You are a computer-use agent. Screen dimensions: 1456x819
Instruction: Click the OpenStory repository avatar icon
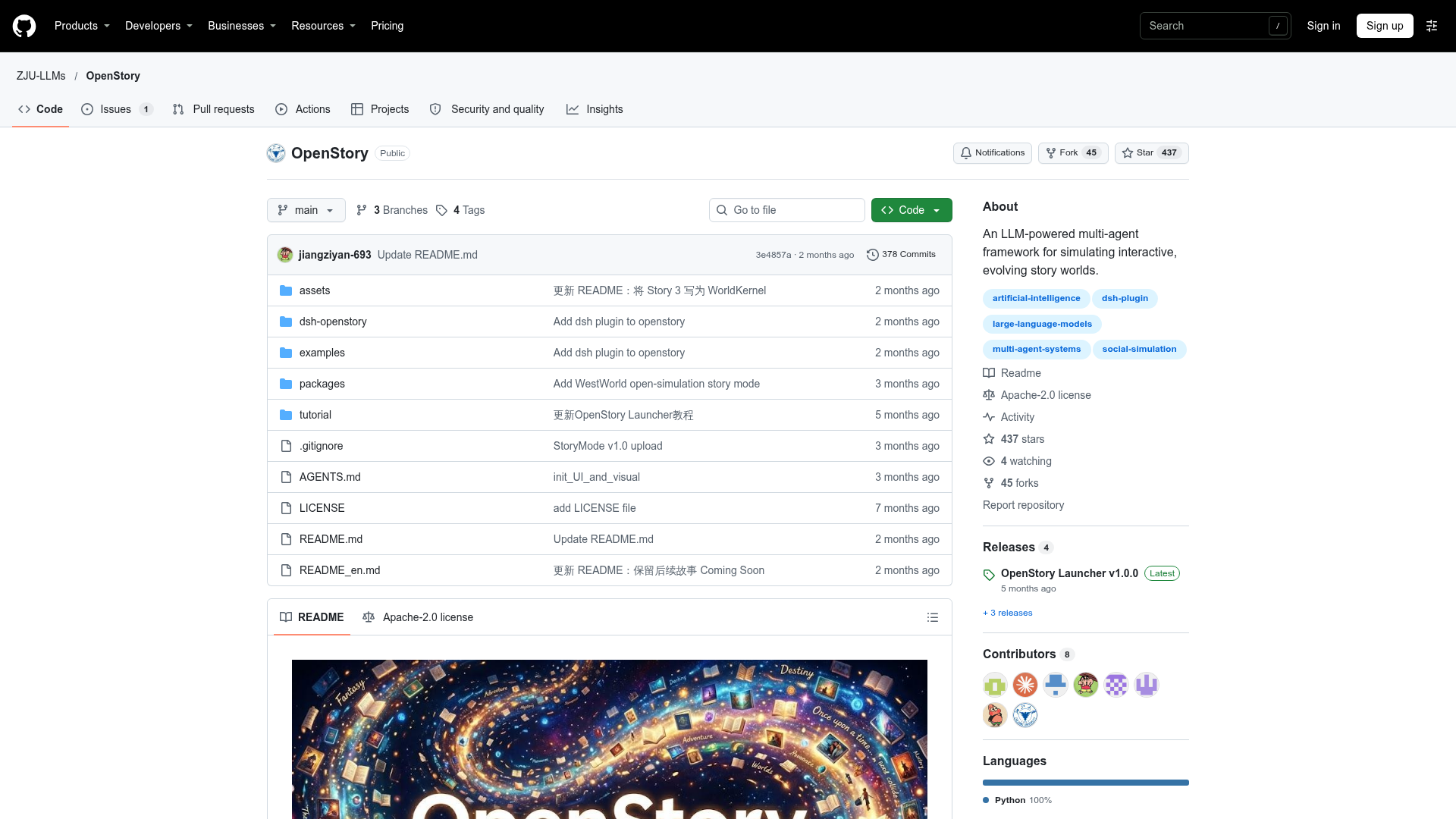[x=276, y=153]
